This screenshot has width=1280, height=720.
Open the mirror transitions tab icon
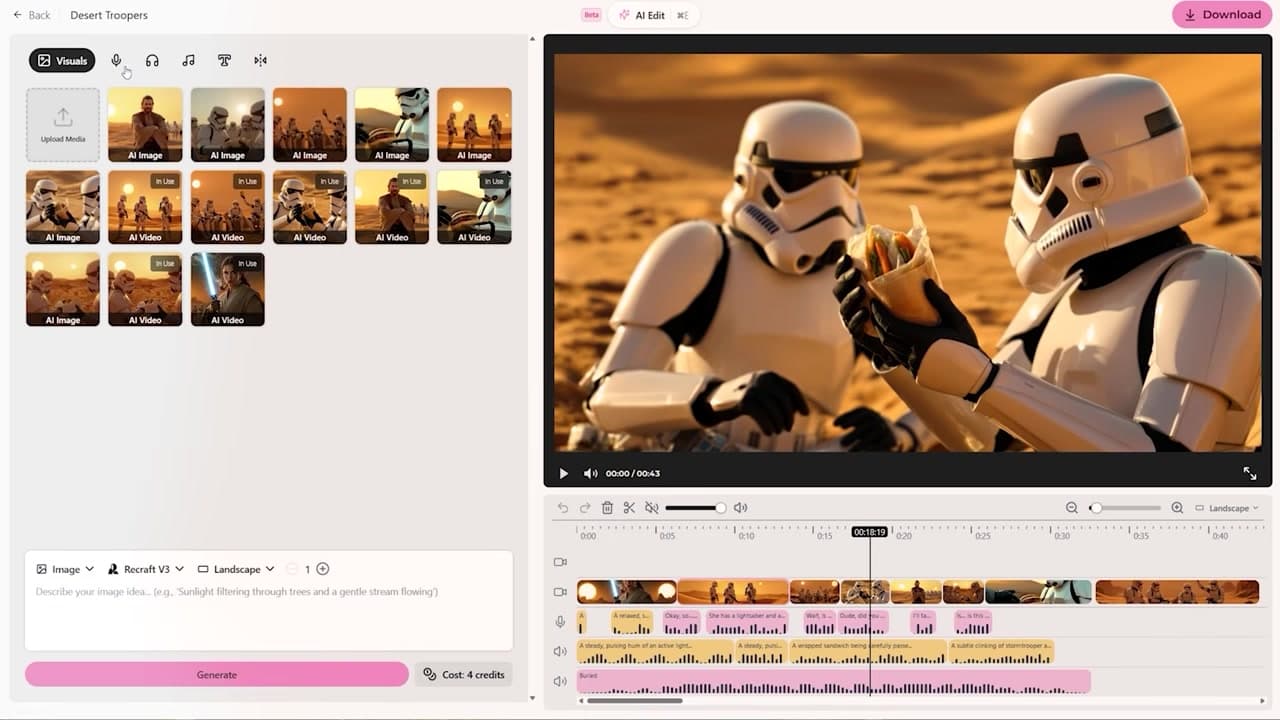point(260,61)
